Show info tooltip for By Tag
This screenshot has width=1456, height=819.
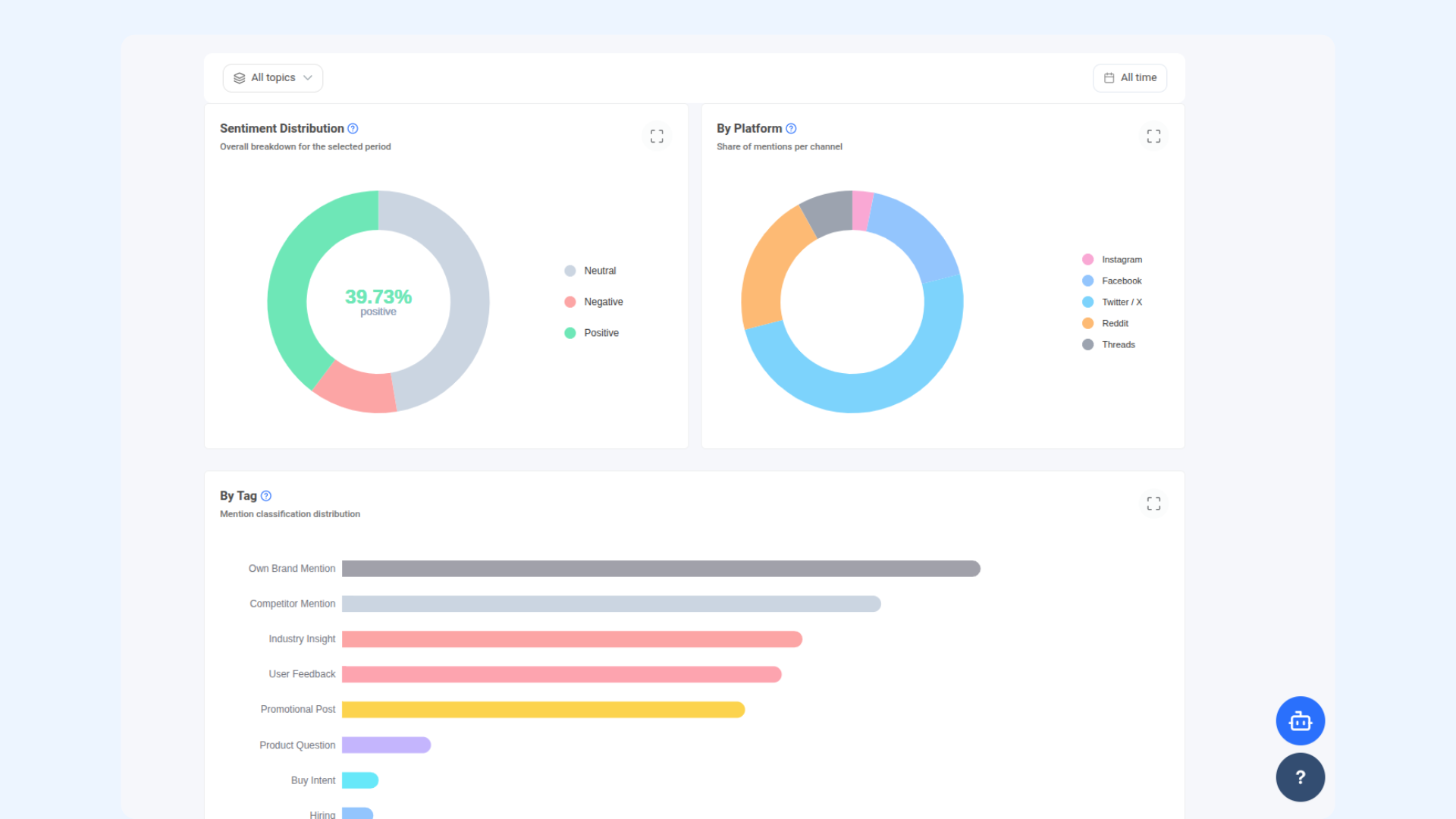click(266, 496)
